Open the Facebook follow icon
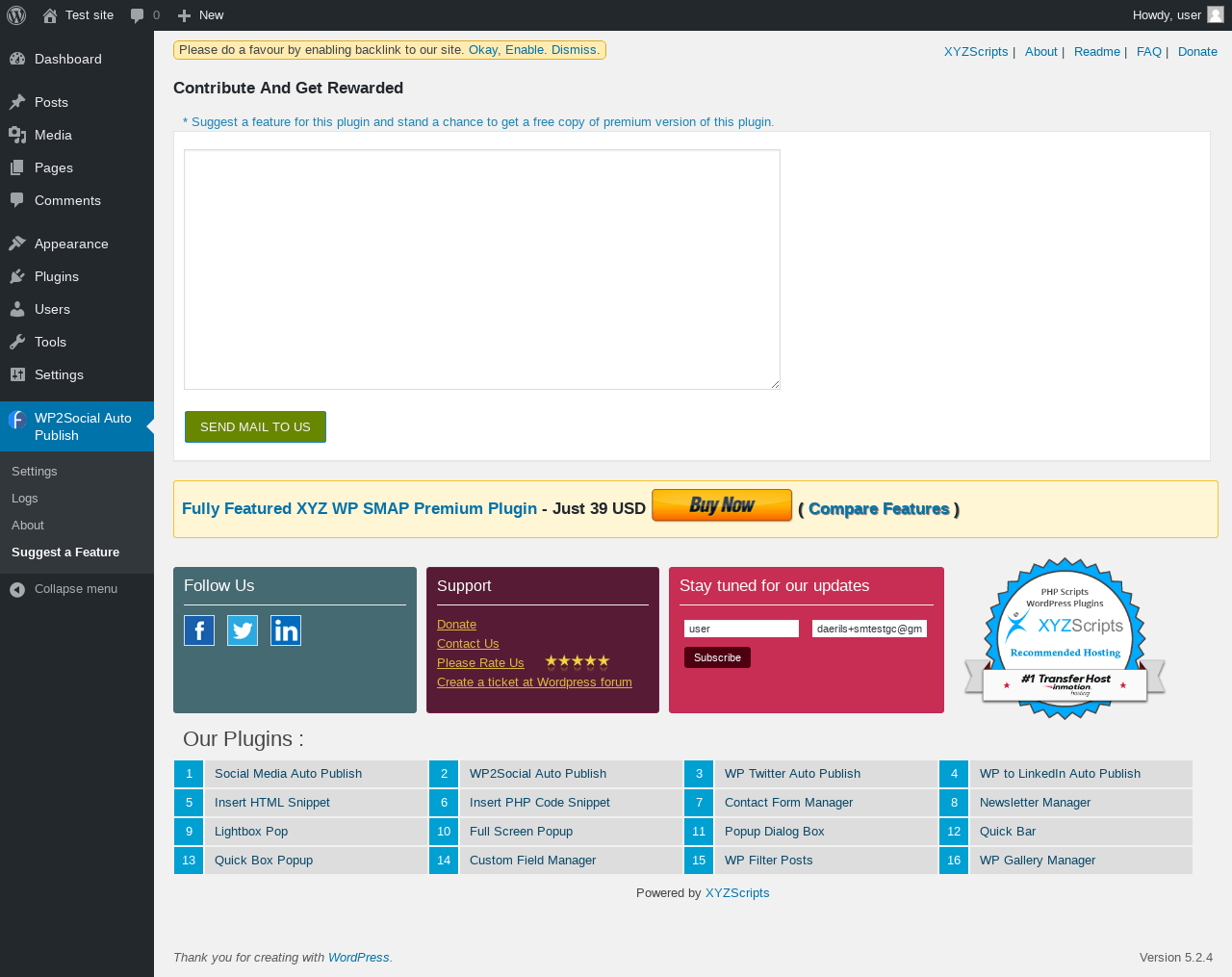The image size is (1232, 977). 199,630
